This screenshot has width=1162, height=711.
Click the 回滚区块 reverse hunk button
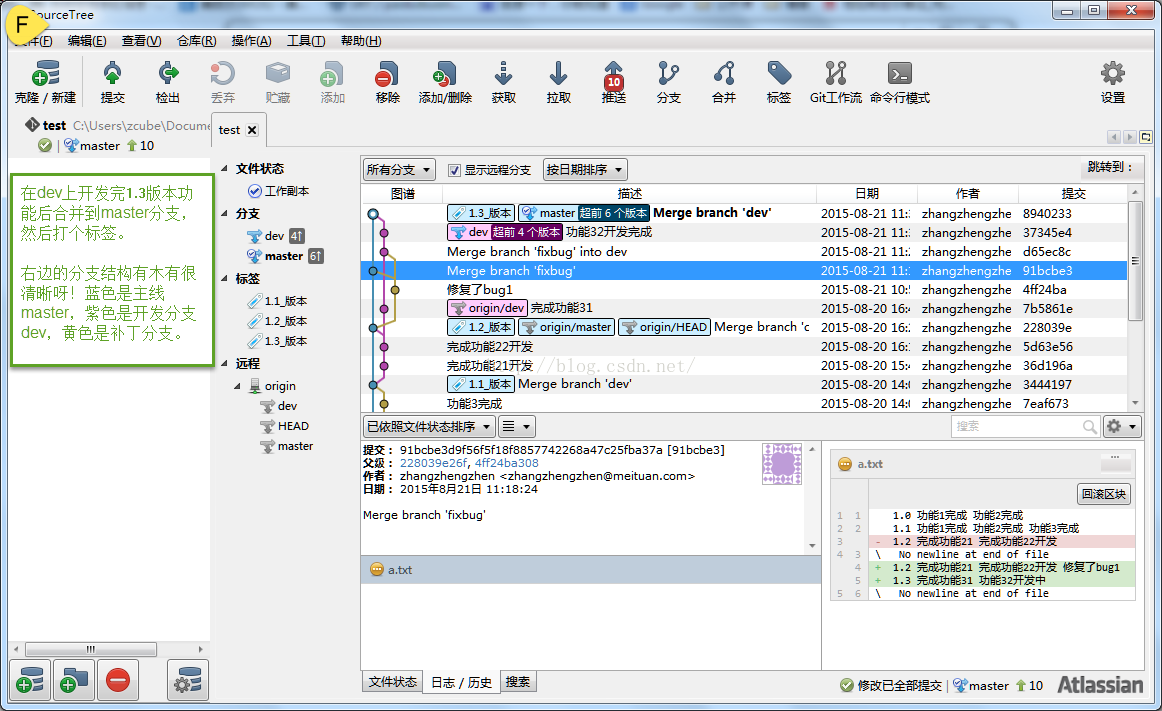pyautogui.click(x=1103, y=495)
